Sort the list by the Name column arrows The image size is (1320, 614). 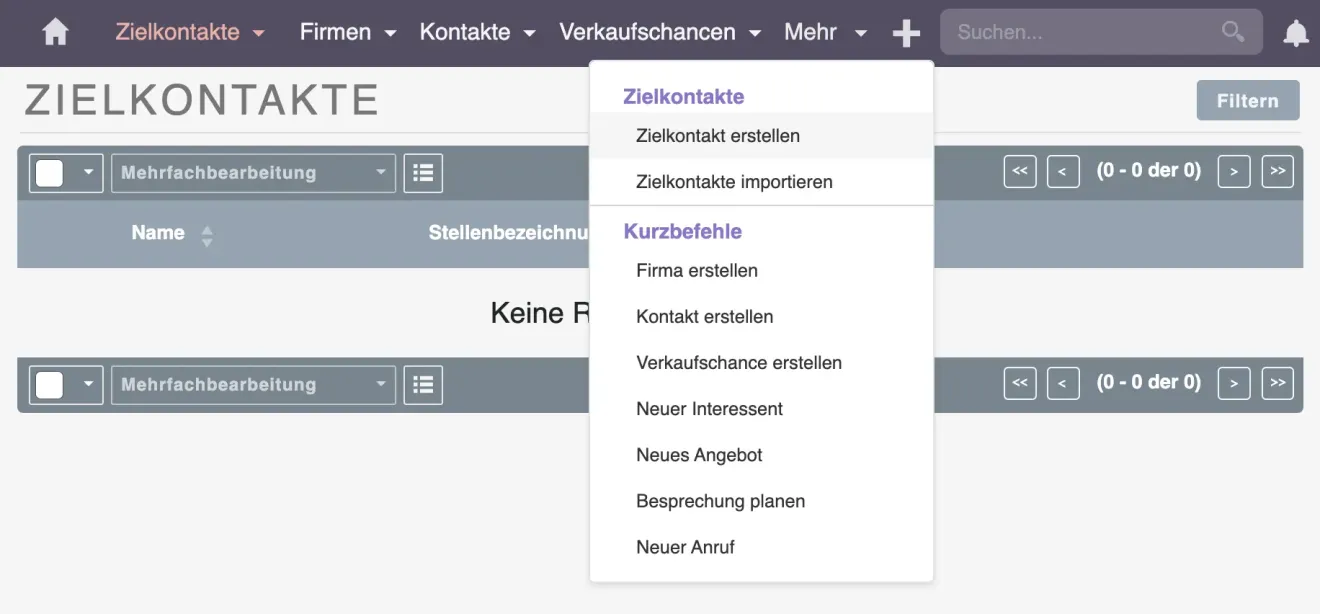coord(206,234)
